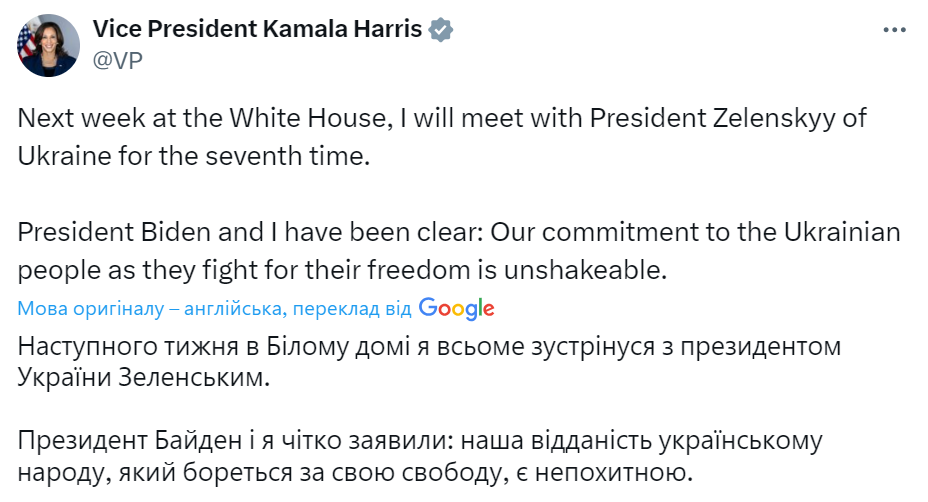This screenshot has height=502, width=928.
Task: Click the Google logo in translation note
Action: coord(456,308)
